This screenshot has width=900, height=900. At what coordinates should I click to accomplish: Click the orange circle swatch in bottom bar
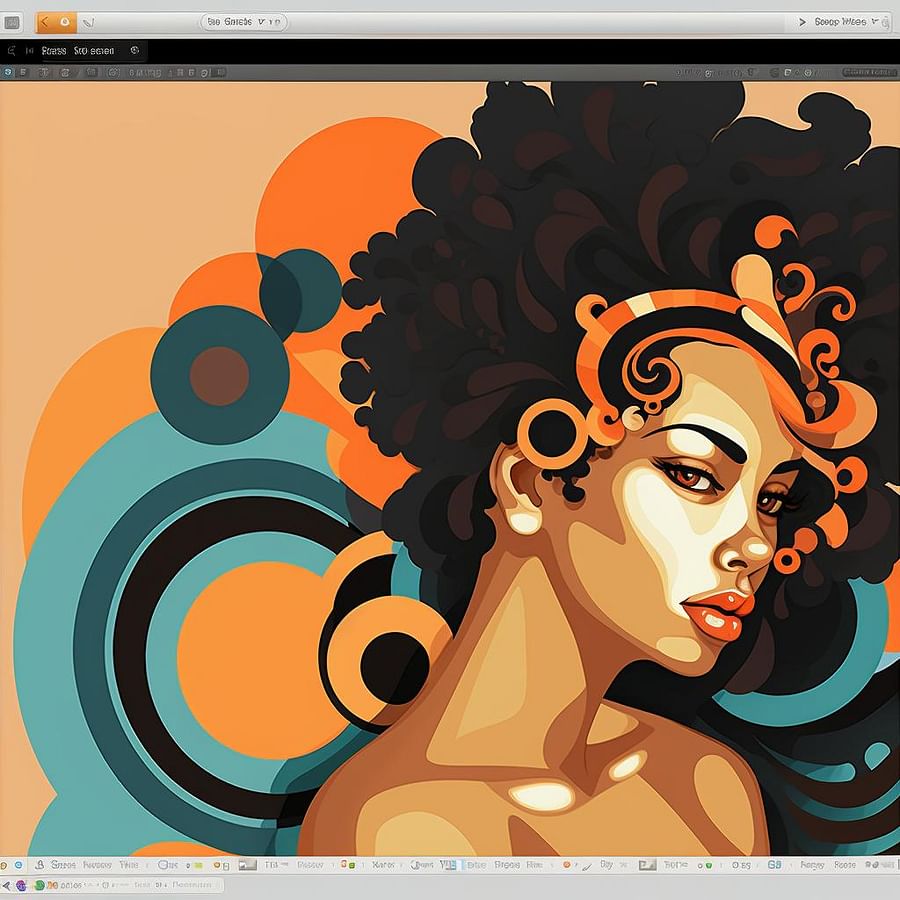pyautogui.click(x=566, y=864)
